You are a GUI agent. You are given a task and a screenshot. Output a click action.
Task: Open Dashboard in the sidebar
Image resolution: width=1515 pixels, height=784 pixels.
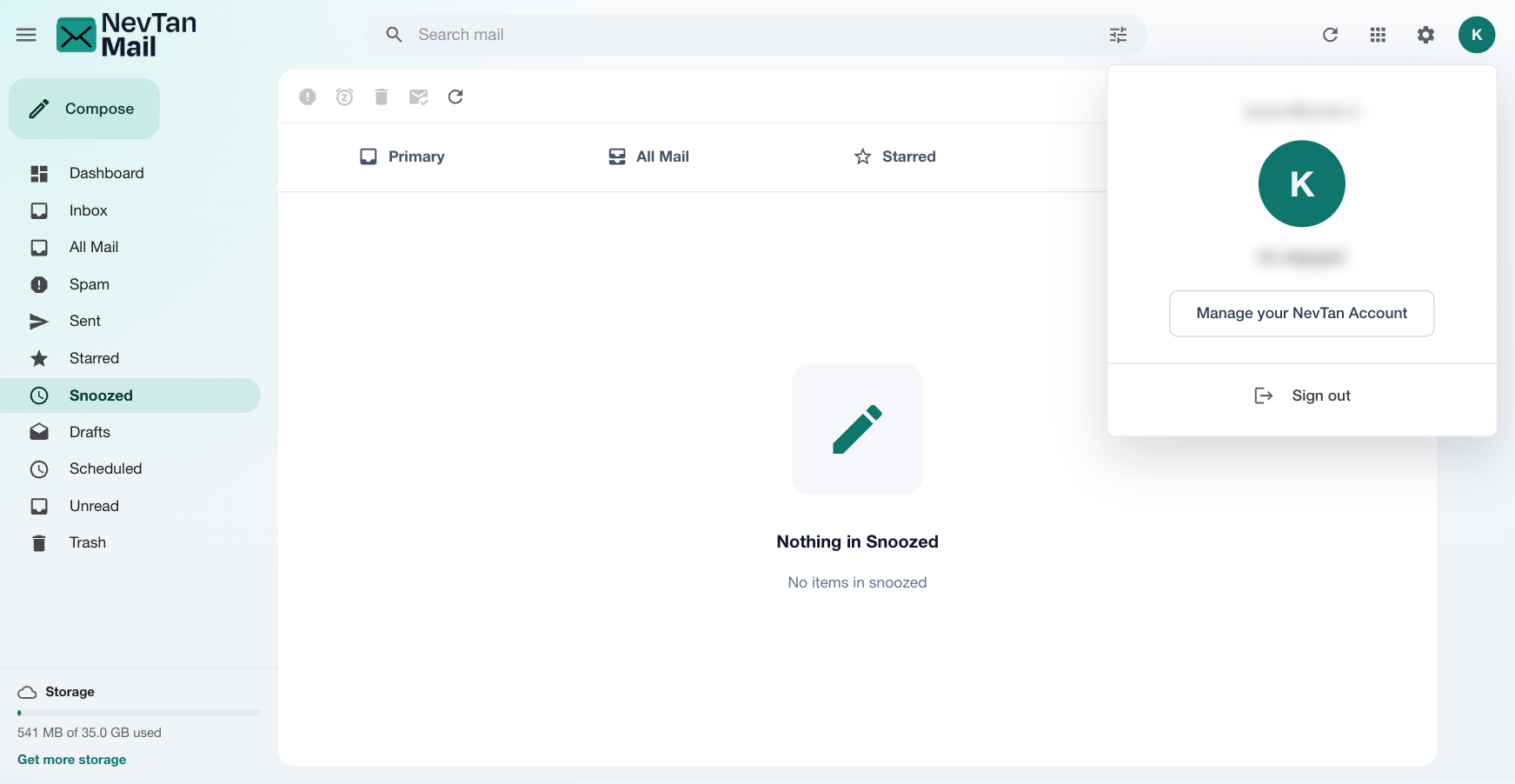pos(130,173)
